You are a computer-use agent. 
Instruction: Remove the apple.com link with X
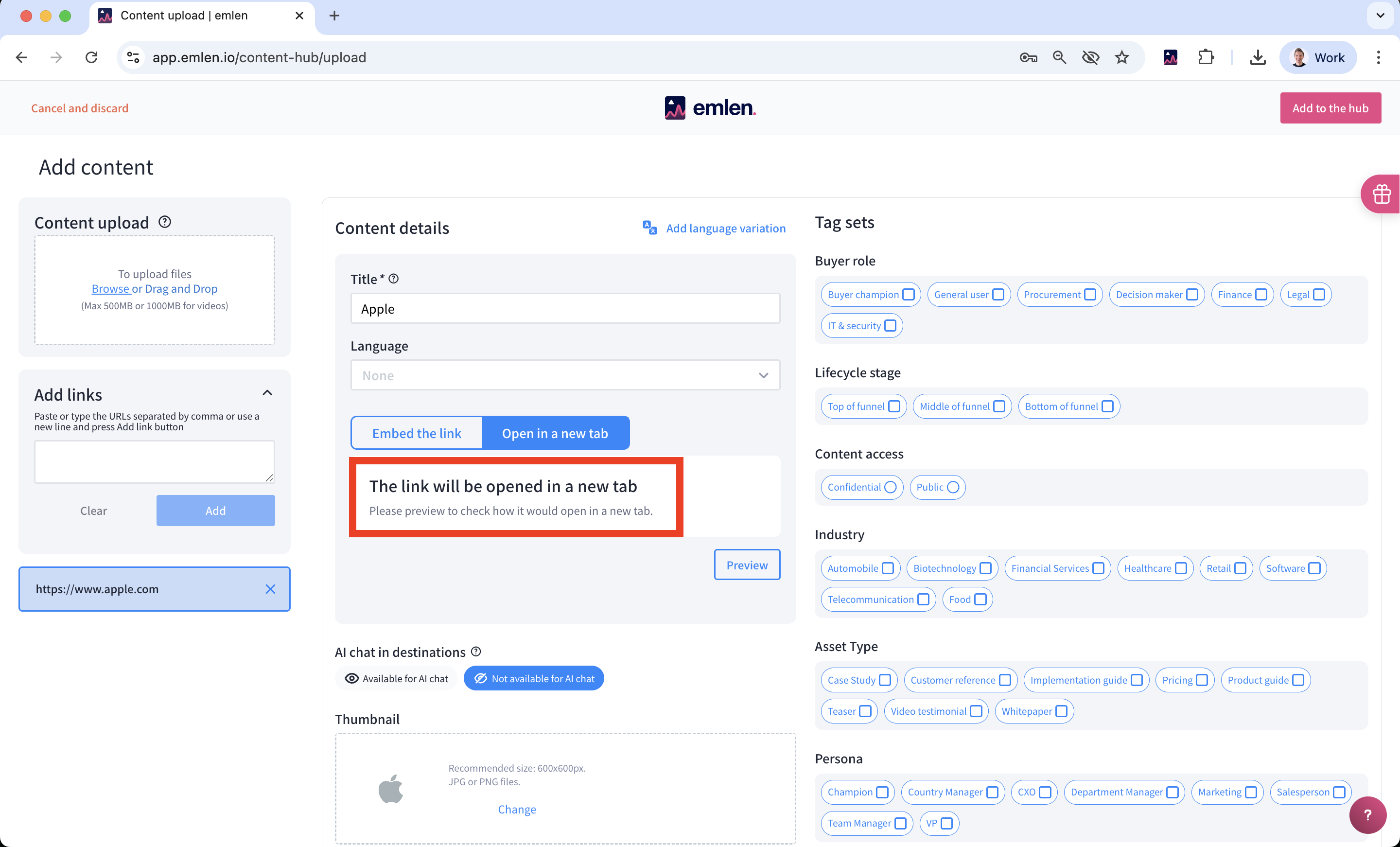[x=270, y=589]
